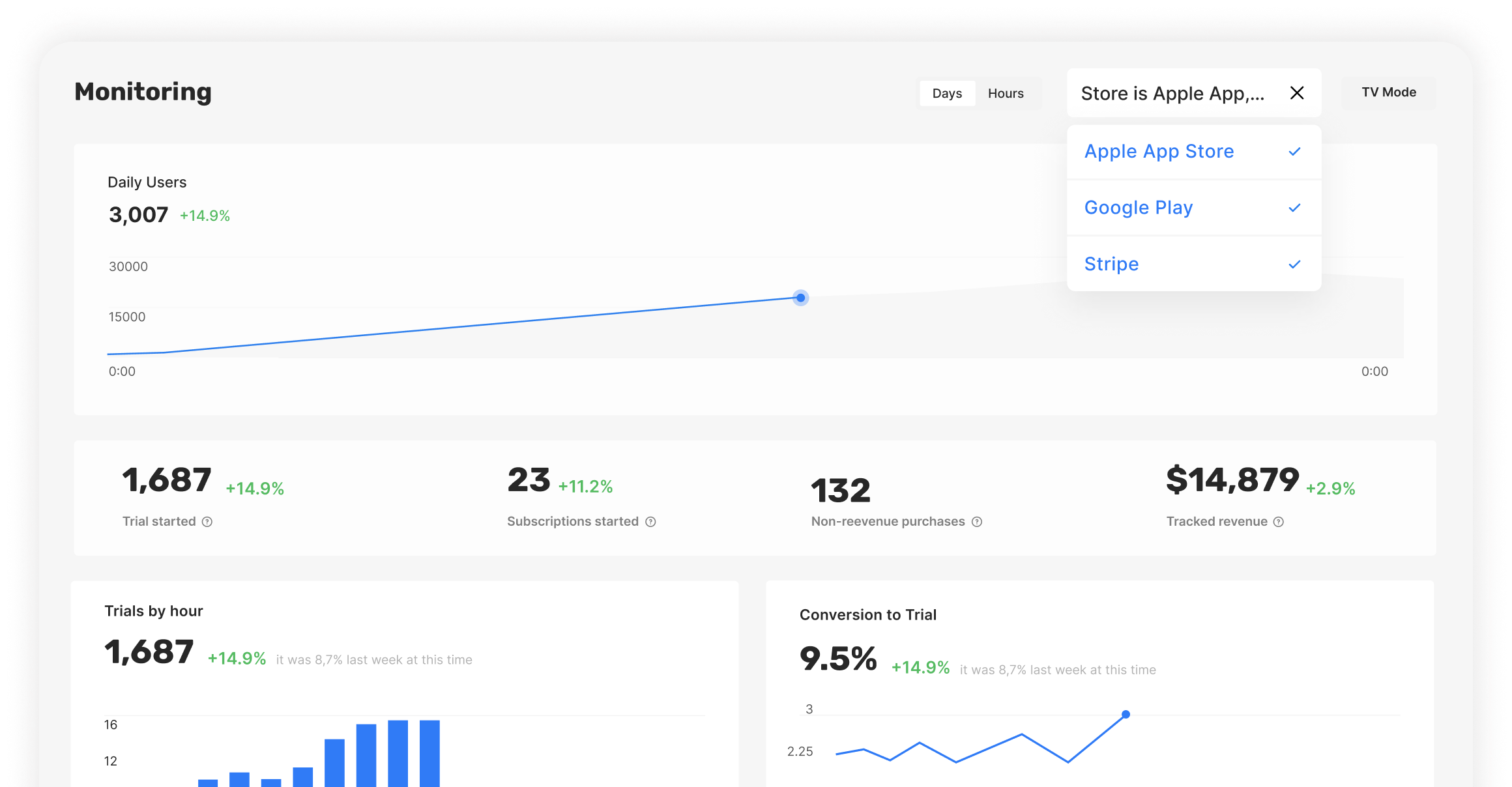Click the Subscriptions started help icon
This screenshot has width=1512, height=787.
pos(650,521)
